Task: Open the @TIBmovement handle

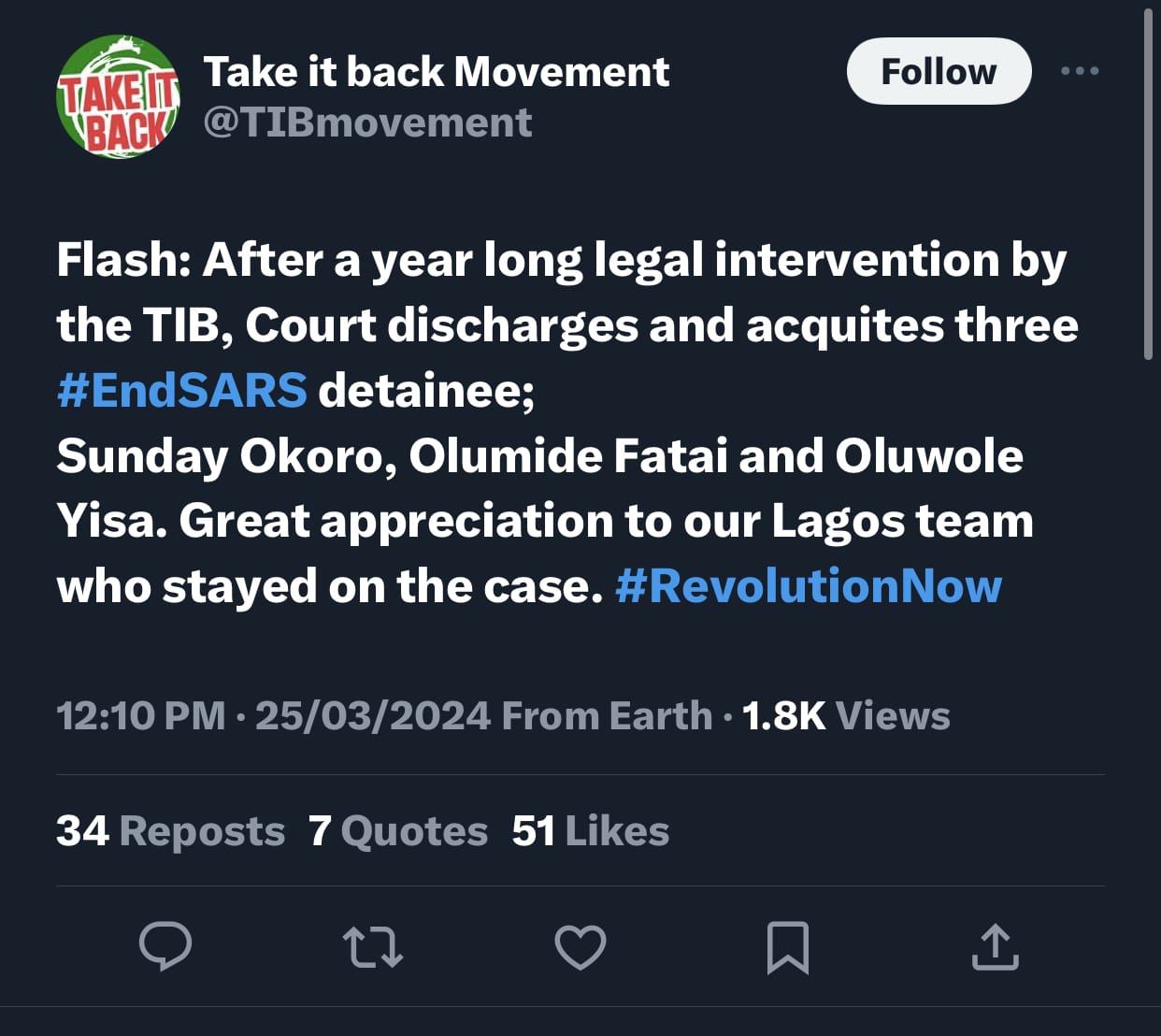Action: [367, 122]
